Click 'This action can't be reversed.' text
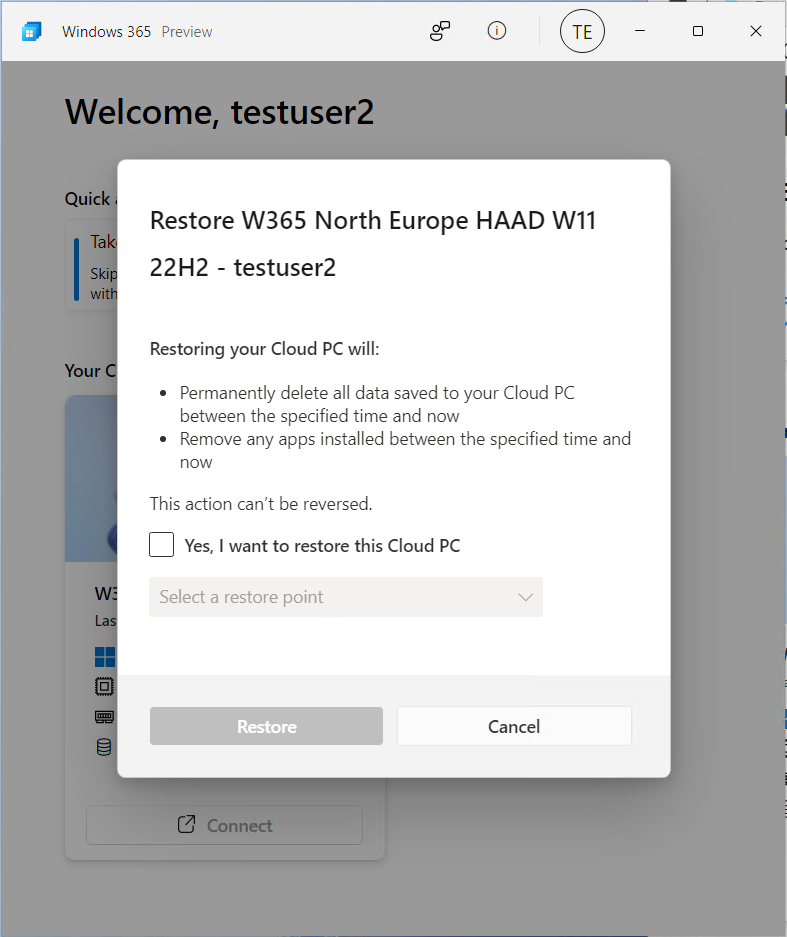The width and height of the screenshot is (787, 937). pos(261,504)
